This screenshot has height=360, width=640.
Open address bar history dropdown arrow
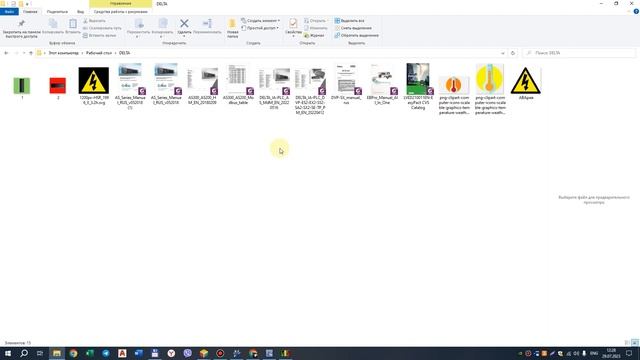502,53
